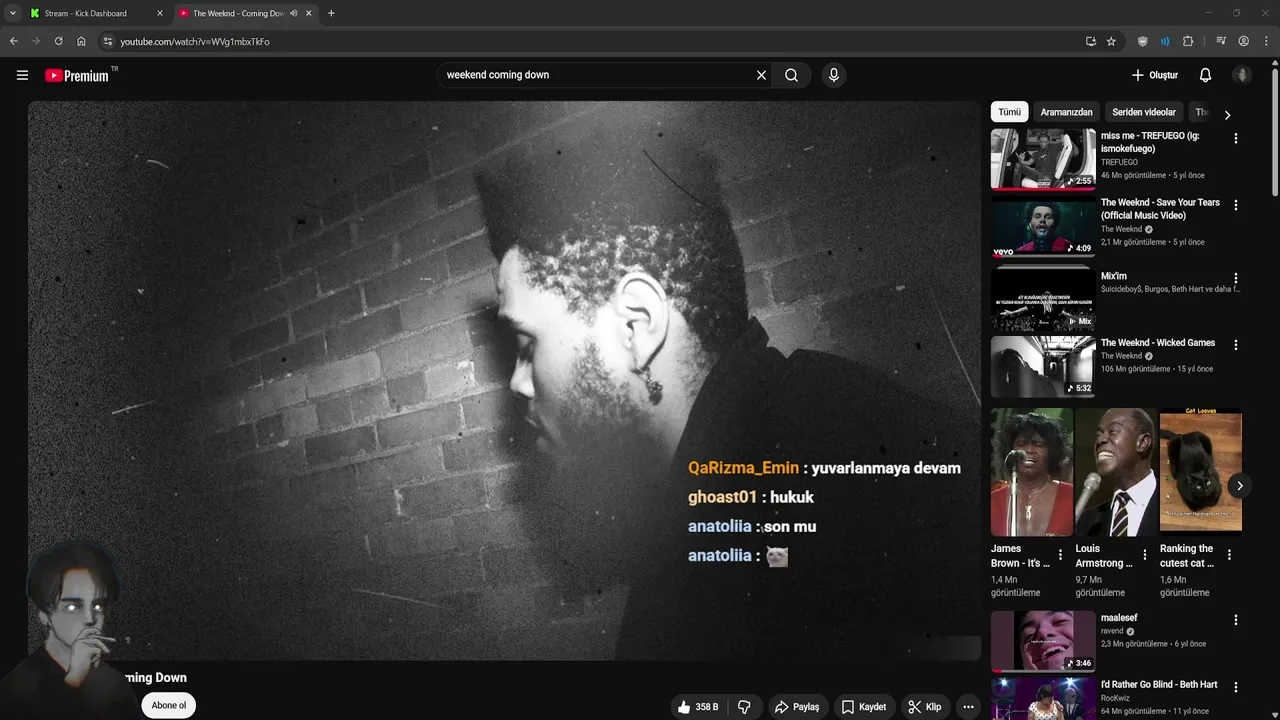Click the browser address bar URL
The image size is (1280, 720).
[195, 42]
